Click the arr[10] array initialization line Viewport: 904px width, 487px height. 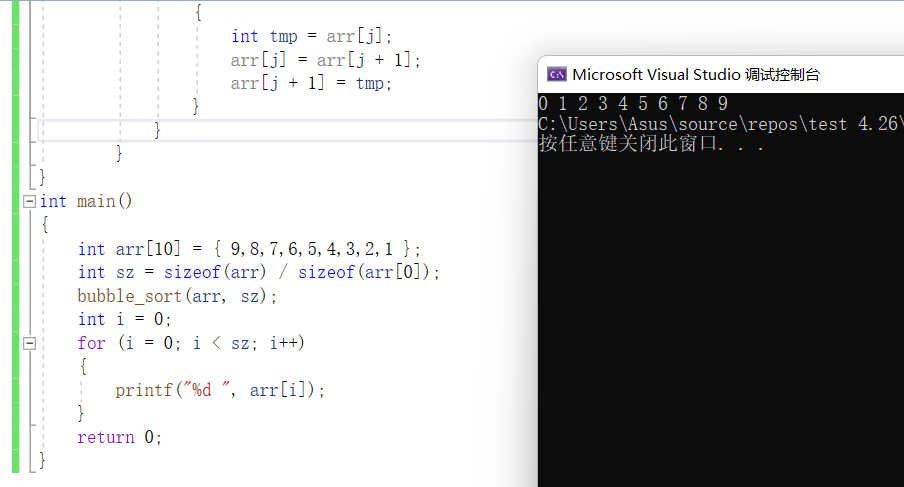(x=249, y=249)
